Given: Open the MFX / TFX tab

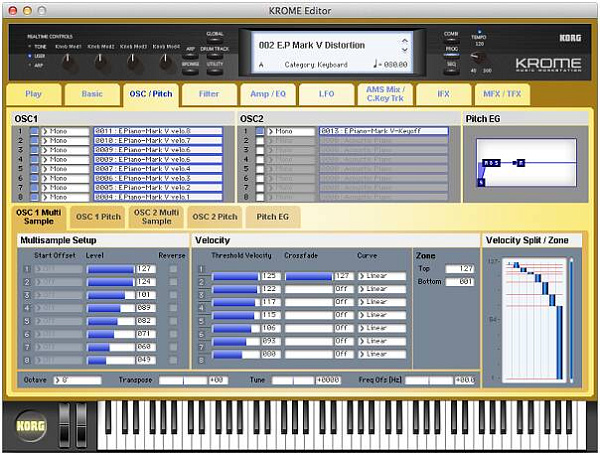Looking at the screenshot, I should pyautogui.click(x=502, y=94).
